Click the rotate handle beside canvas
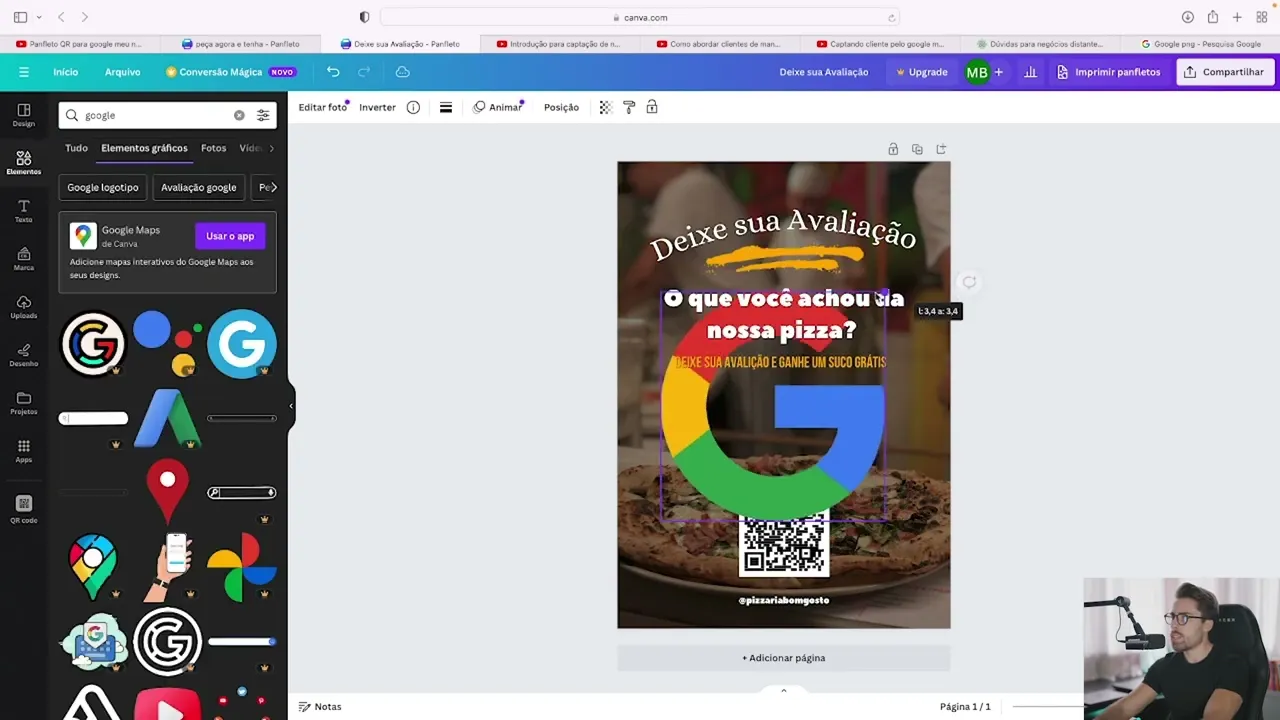This screenshot has width=1280, height=720. coord(968,282)
